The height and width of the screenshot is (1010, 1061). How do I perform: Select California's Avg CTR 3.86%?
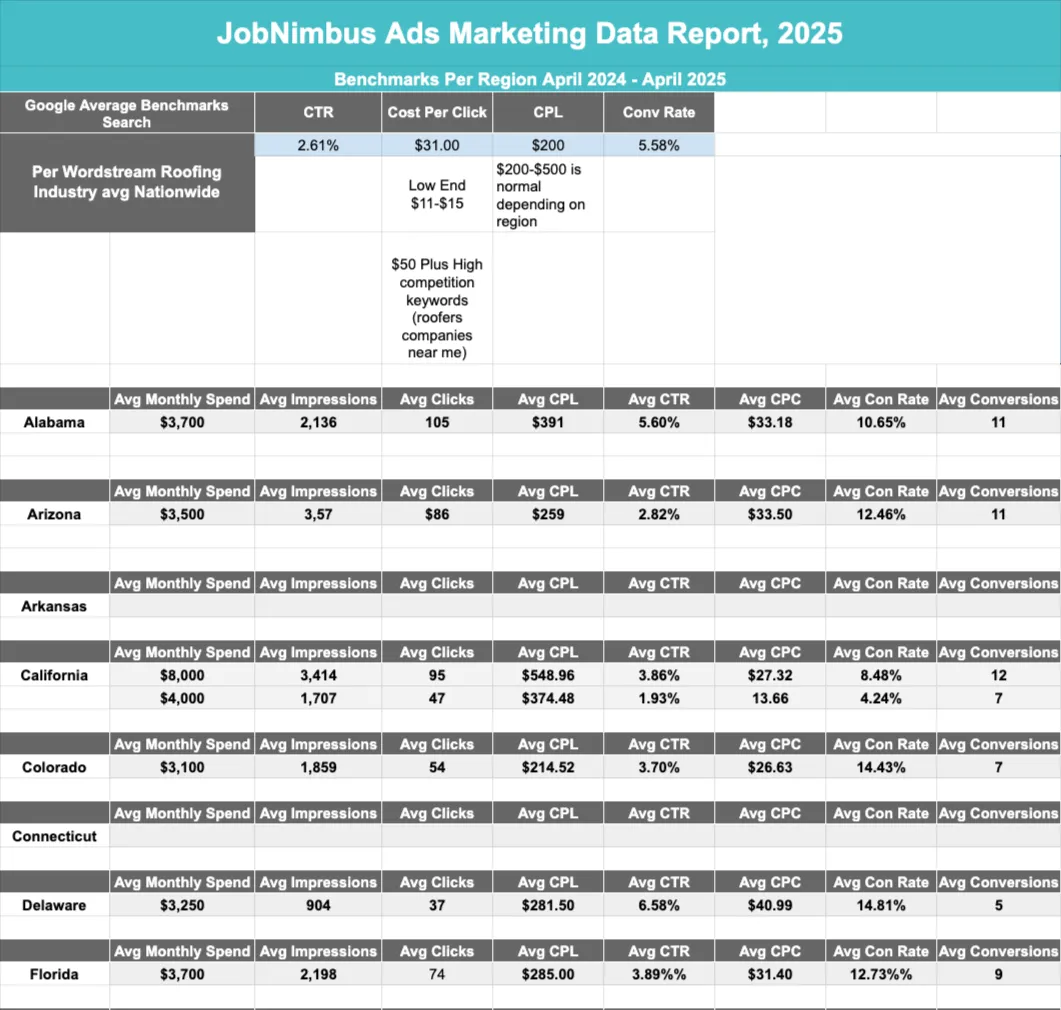click(x=659, y=675)
